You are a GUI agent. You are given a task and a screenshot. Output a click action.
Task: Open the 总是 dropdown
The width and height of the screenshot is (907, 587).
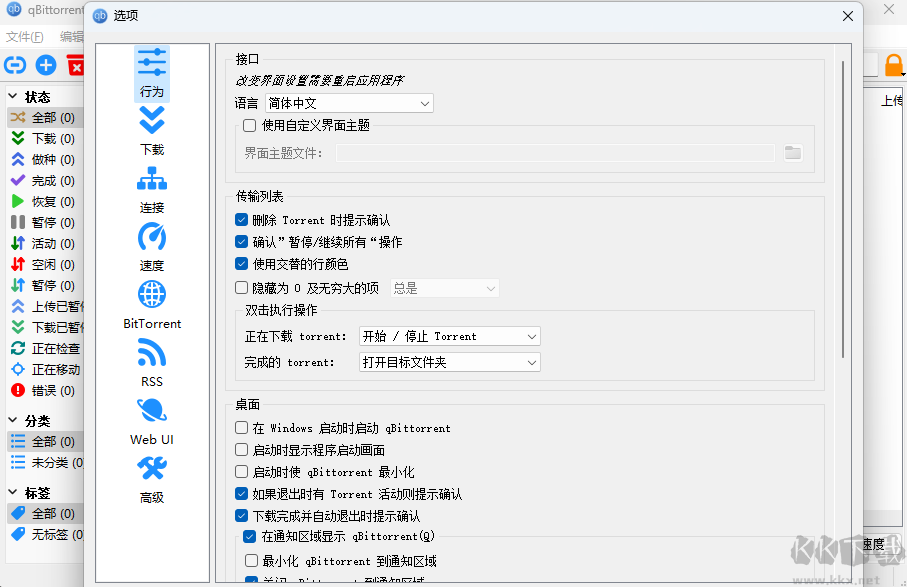pyautogui.click(x=444, y=288)
